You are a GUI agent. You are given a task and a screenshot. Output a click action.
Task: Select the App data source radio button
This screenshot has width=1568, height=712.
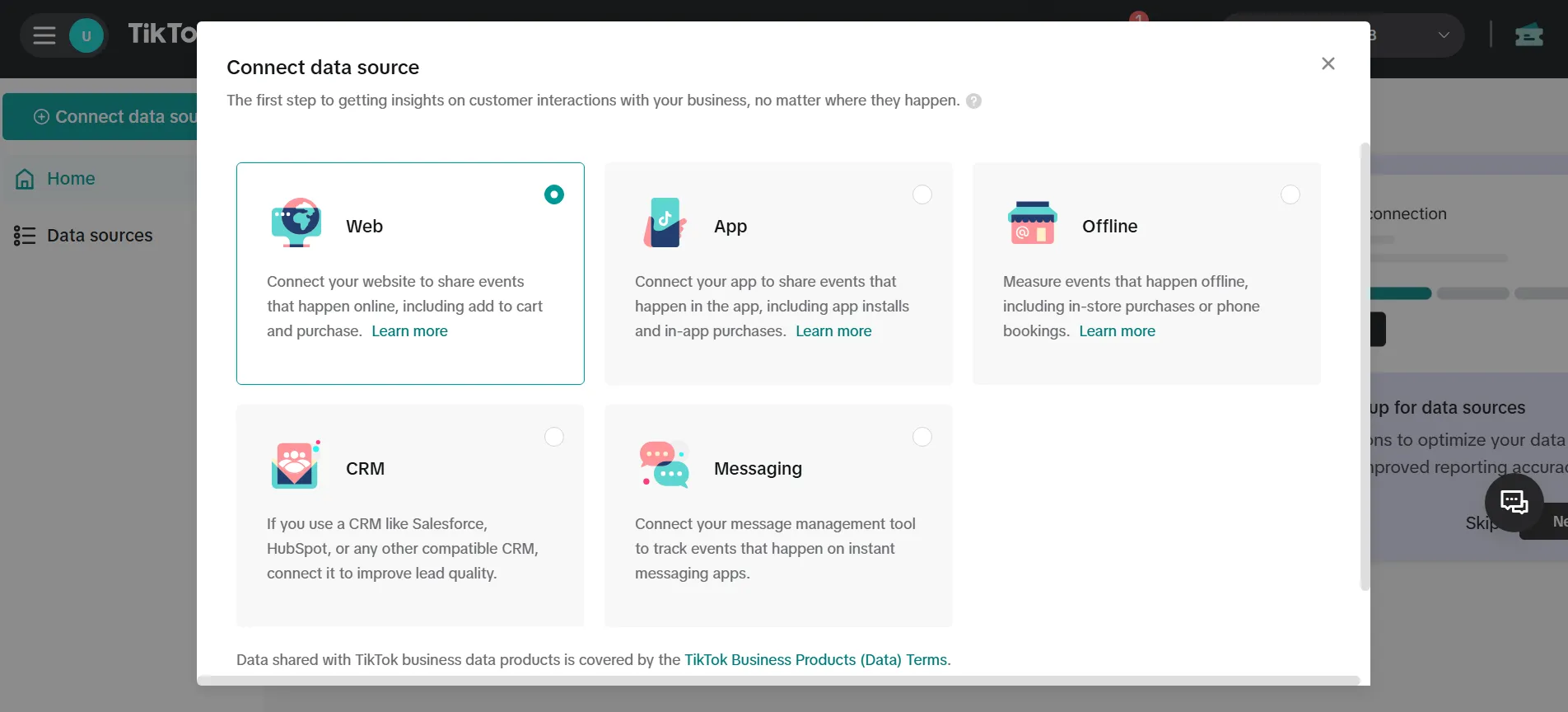click(922, 194)
